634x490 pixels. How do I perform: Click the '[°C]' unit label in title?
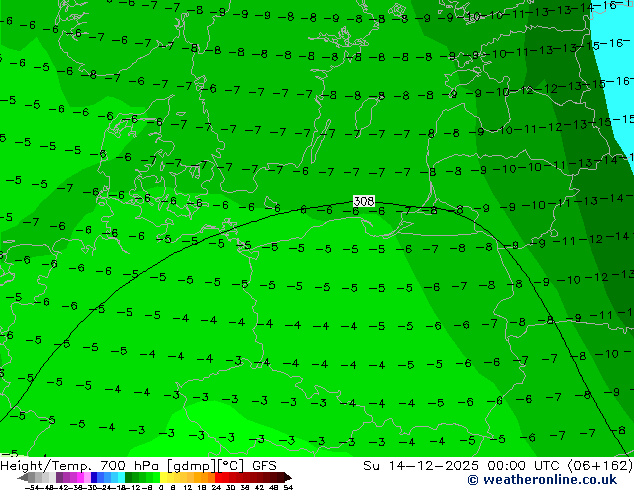231,466
